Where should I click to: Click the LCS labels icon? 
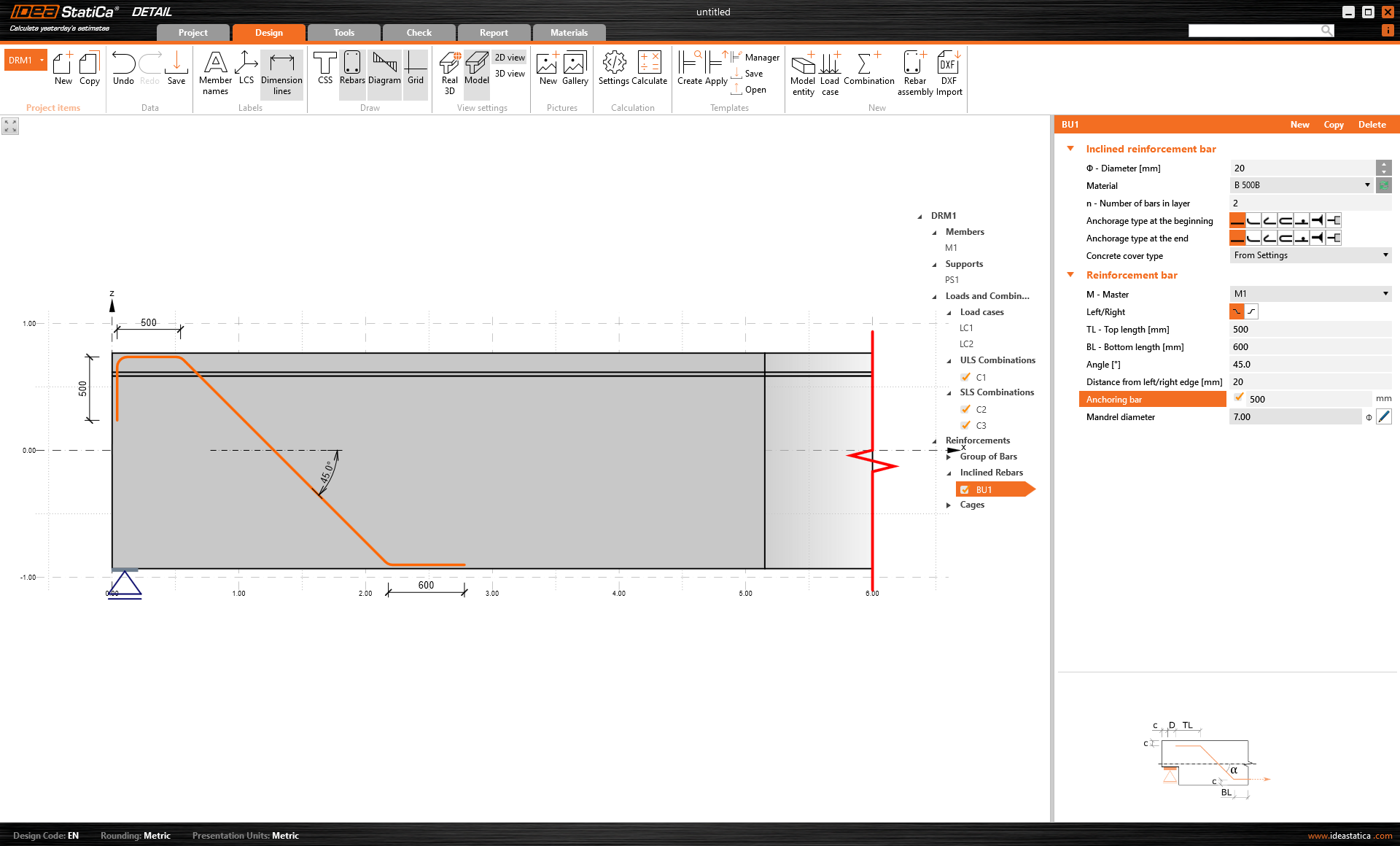(246, 69)
